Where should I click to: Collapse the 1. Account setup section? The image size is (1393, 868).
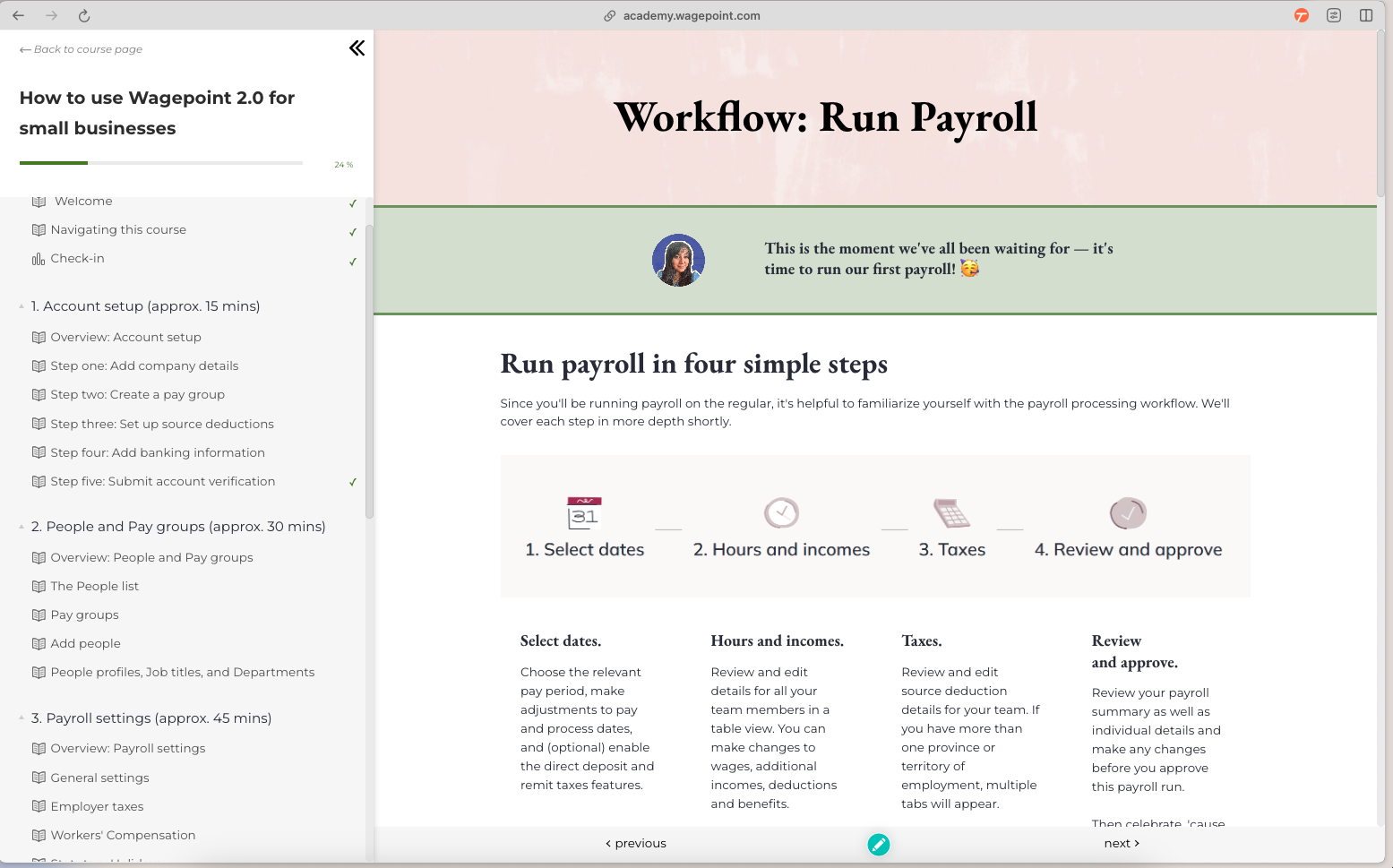click(x=21, y=306)
